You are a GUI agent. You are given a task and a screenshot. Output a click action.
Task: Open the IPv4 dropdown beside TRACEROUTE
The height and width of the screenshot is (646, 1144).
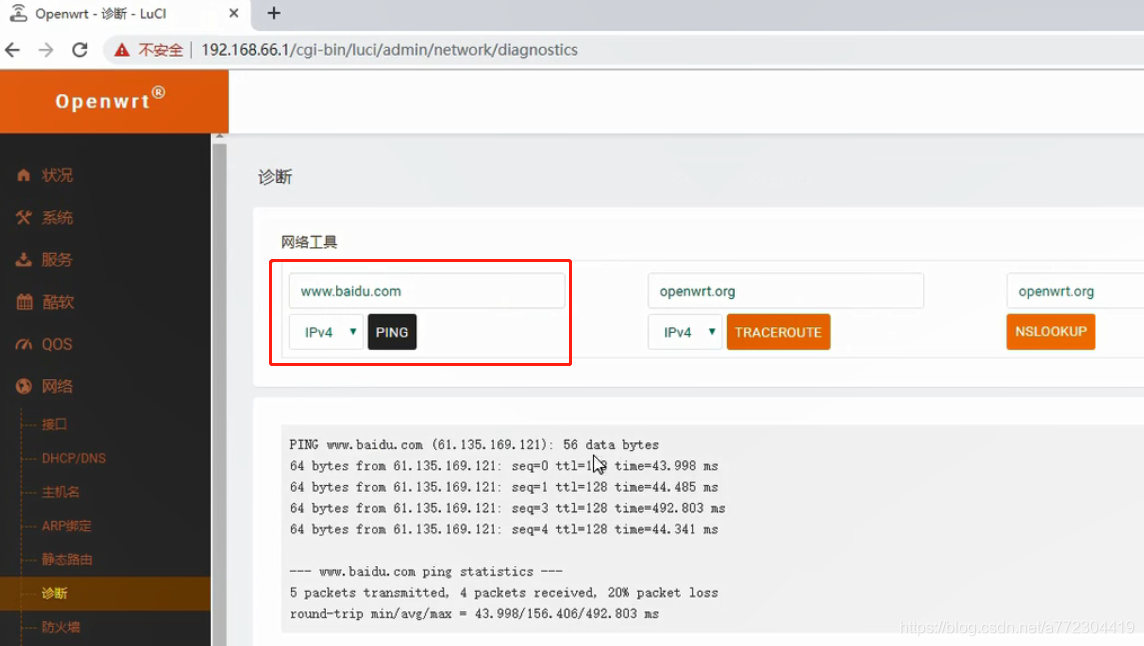[x=685, y=332]
